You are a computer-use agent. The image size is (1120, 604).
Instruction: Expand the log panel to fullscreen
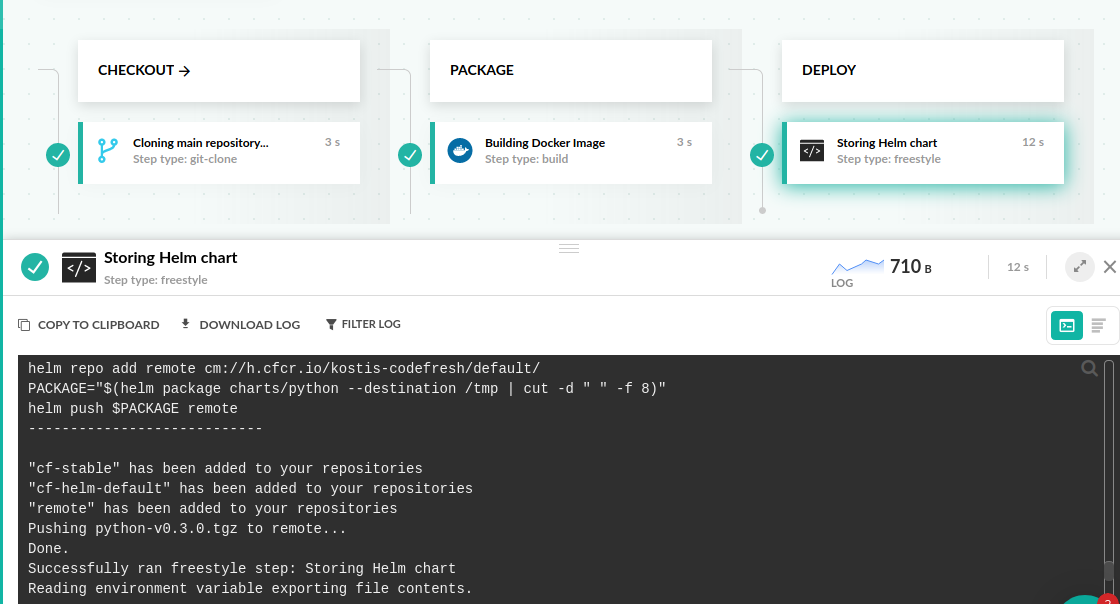click(1079, 267)
